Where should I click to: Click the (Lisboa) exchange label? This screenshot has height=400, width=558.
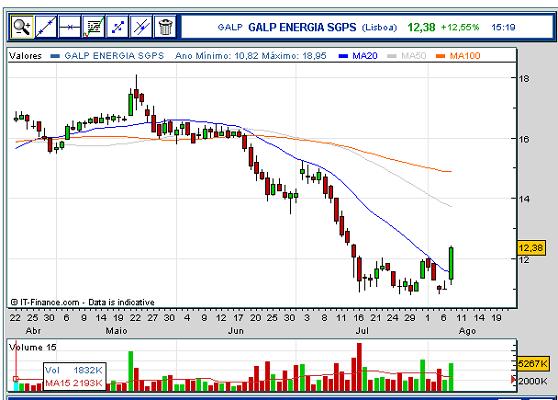(379, 27)
